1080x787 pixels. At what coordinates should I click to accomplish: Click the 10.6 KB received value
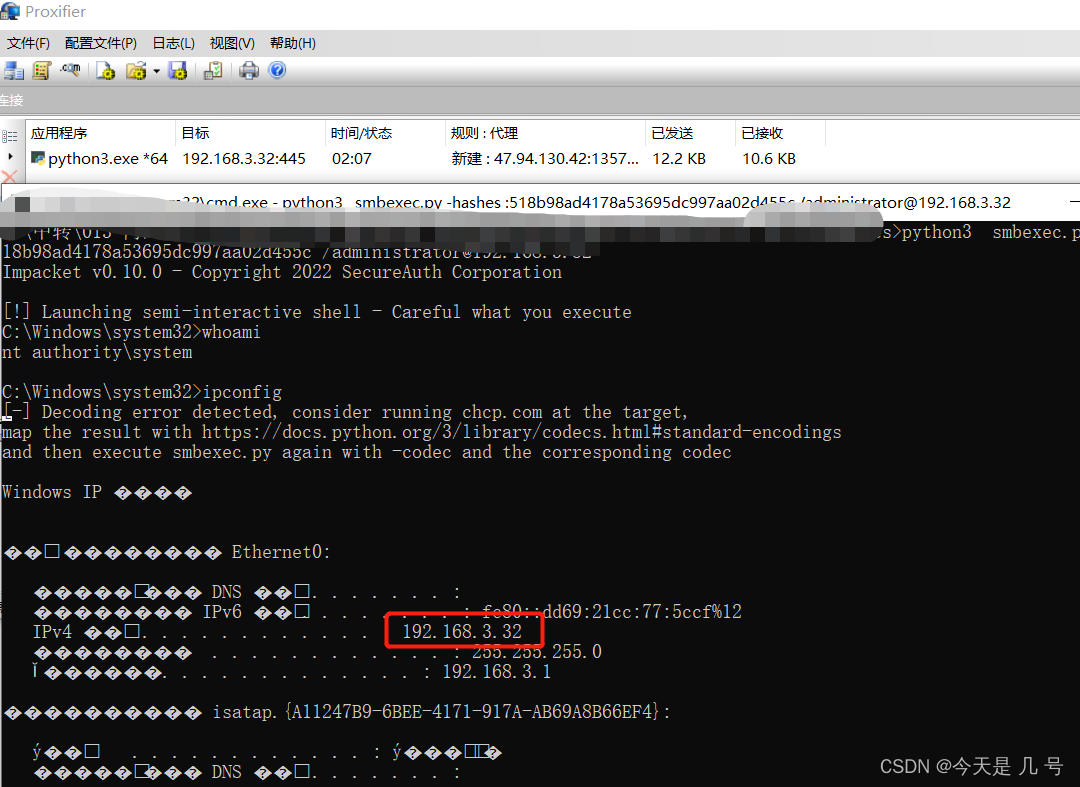769,158
